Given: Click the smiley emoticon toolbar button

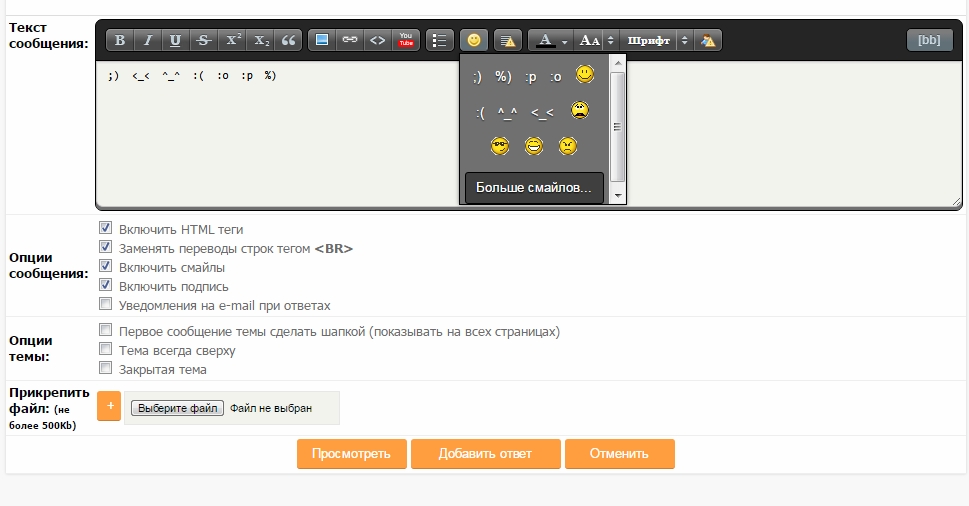Looking at the screenshot, I should (474, 40).
